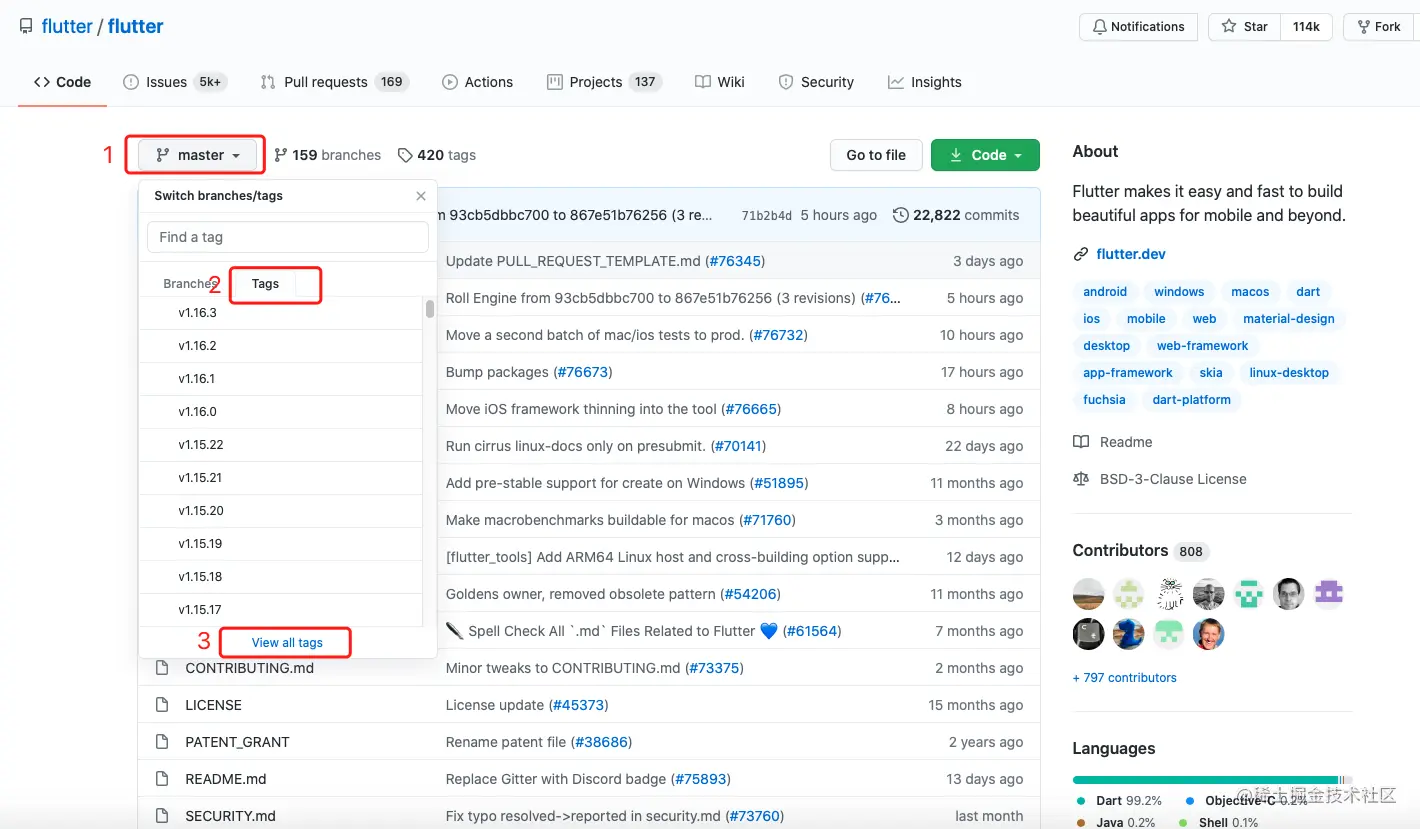Viewport: 1420px width, 829px height.
Task: Select tag v1.15.18
Action: [280, 577]
